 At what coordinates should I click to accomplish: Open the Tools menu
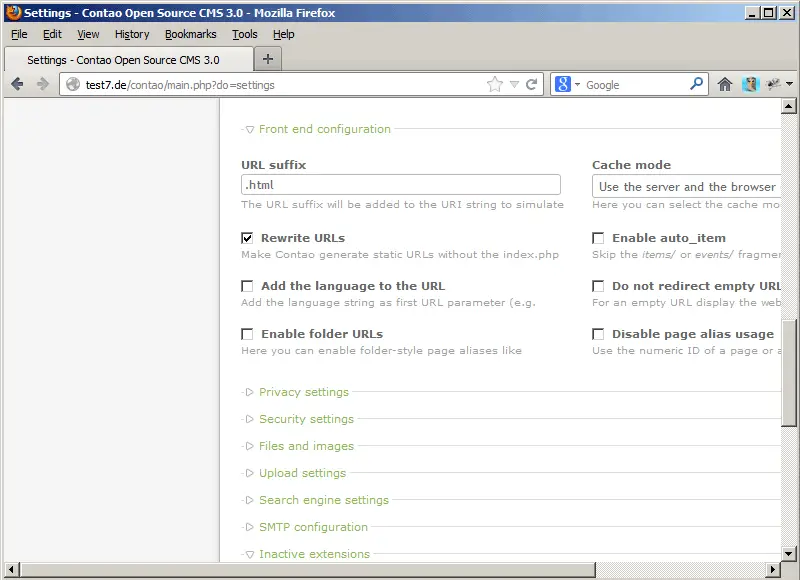[245, 34]
